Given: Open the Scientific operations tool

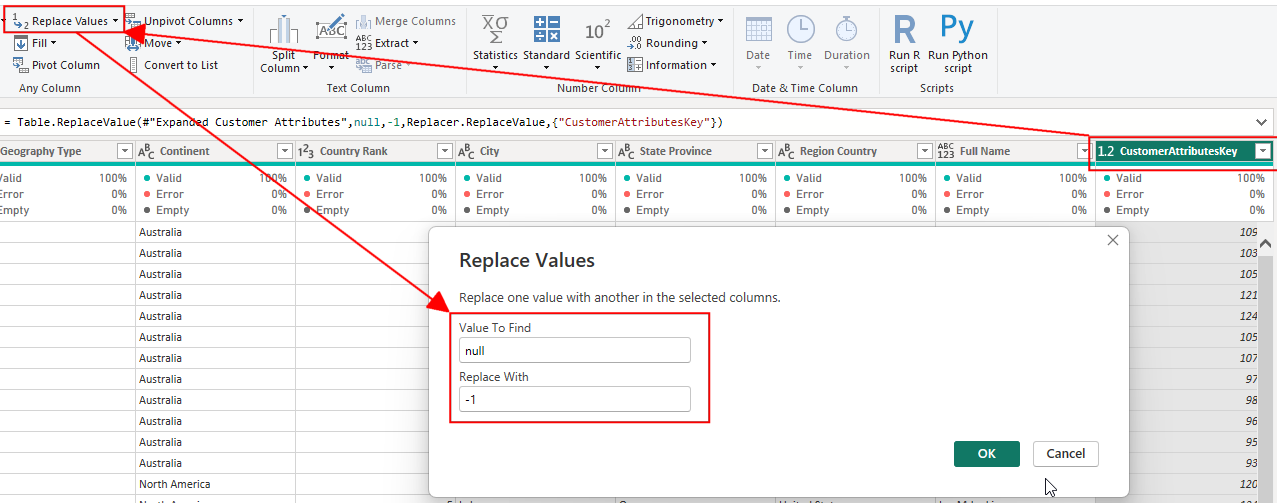Looking at the screenshot, I should tap(598, 43).
